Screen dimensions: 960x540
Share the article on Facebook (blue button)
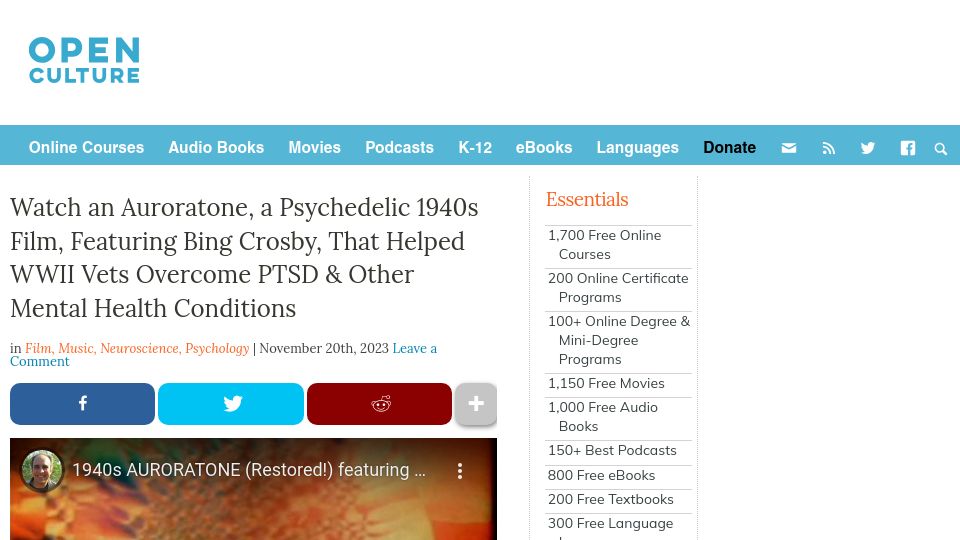[x=82, y=403]
